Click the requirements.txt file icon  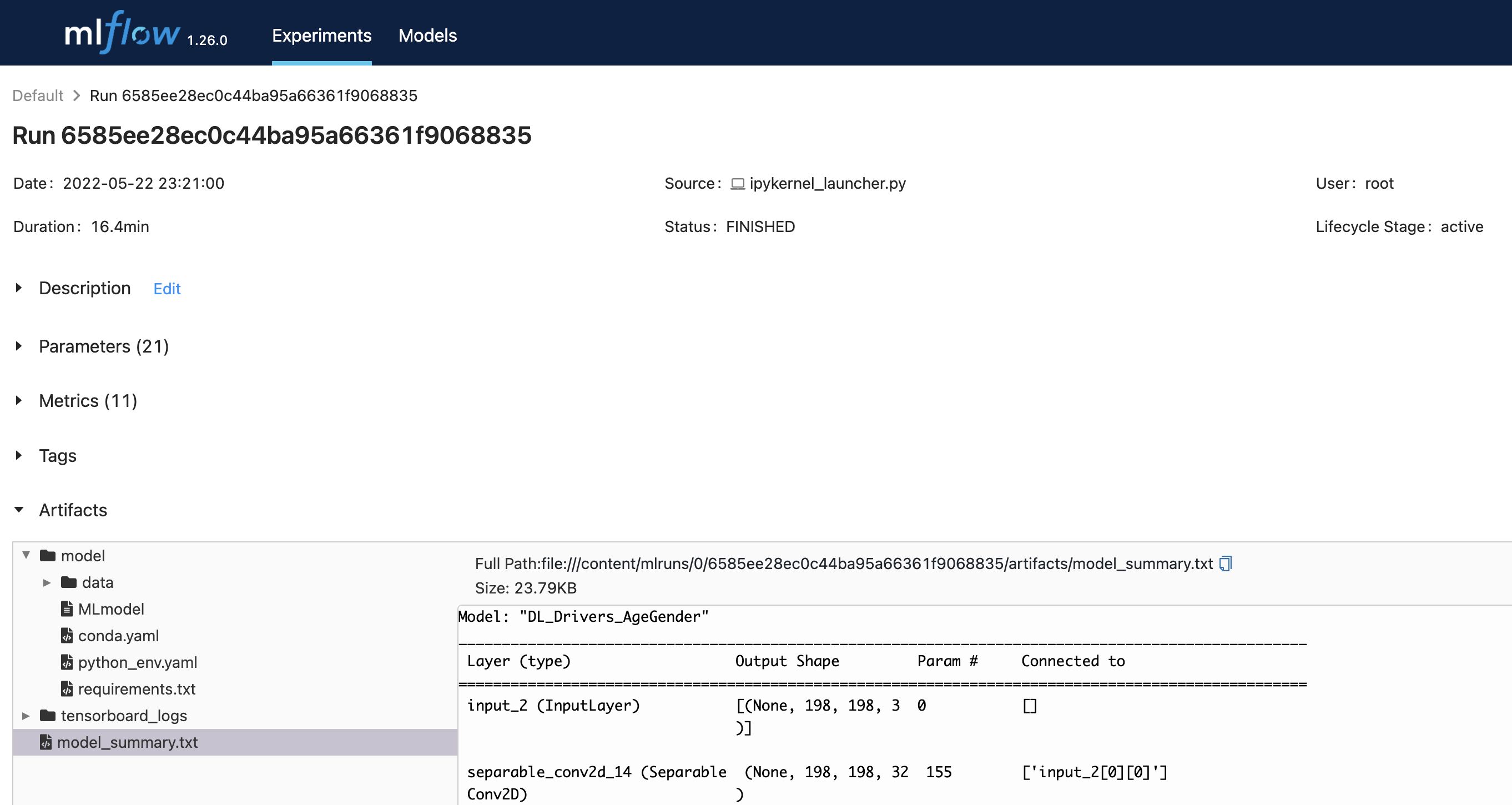pyautogui.click(x=67, y=689)
